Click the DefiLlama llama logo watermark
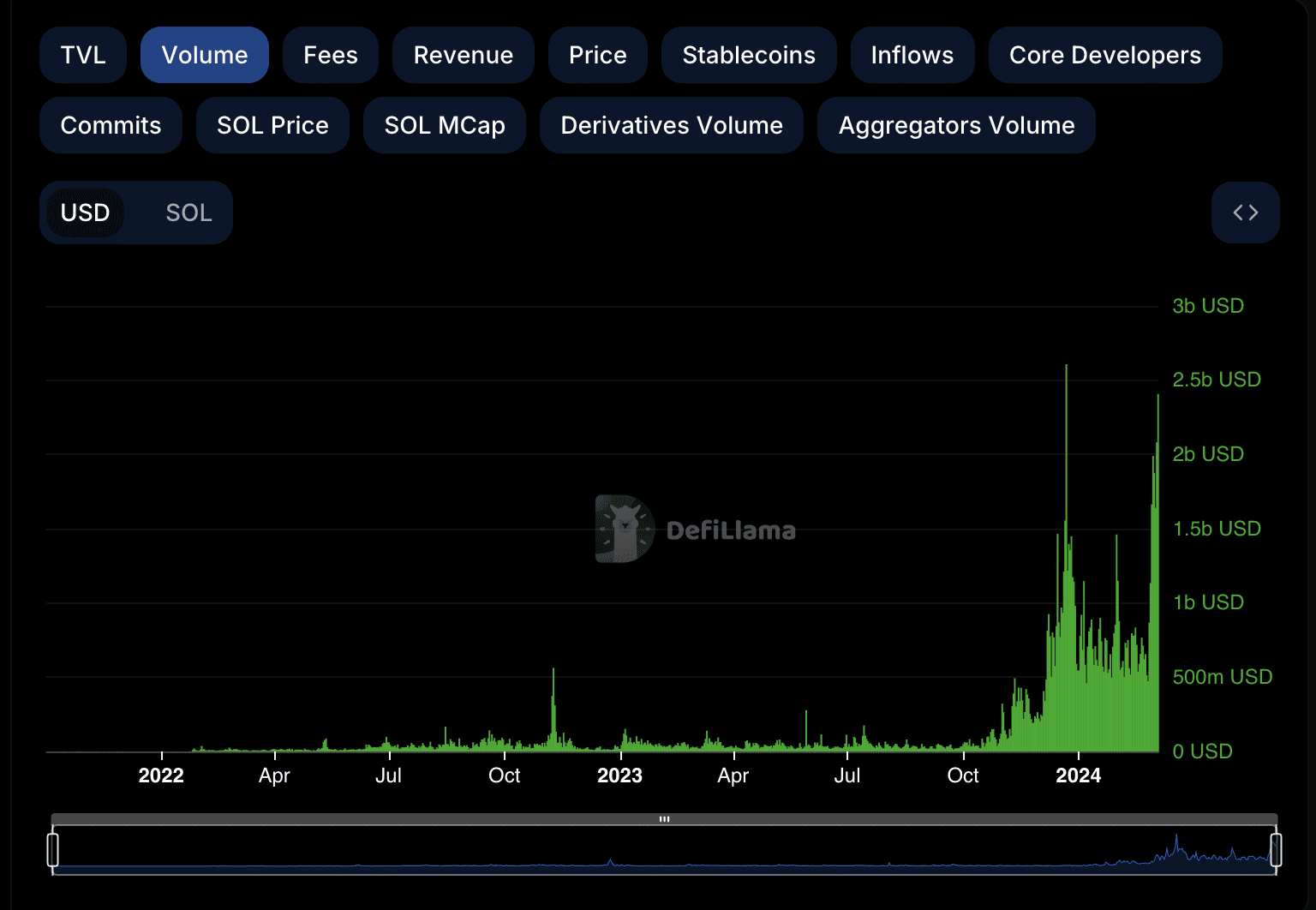 coord(625,529)
